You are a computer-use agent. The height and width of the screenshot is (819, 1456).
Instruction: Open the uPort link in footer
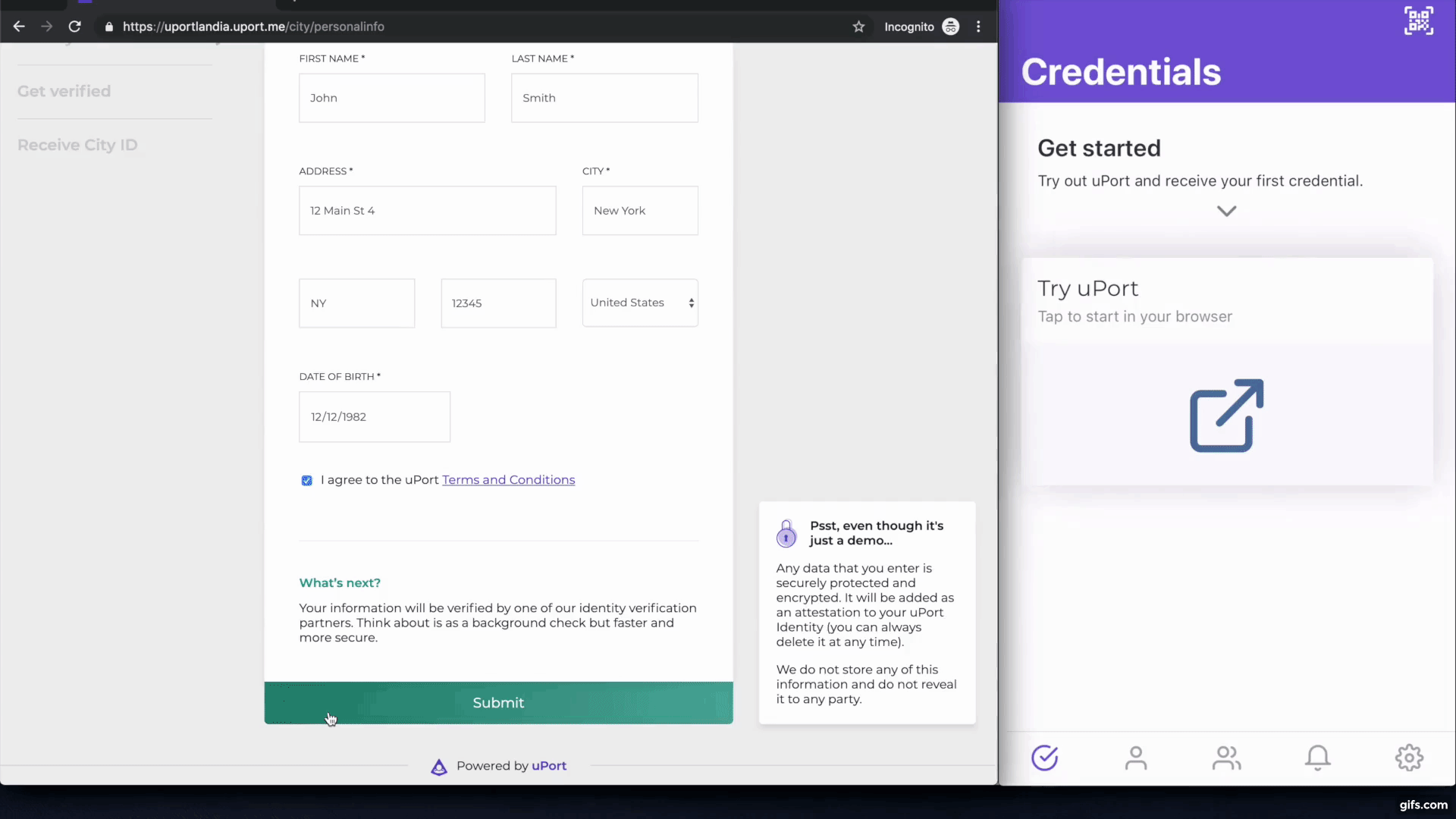pos(549,766)
